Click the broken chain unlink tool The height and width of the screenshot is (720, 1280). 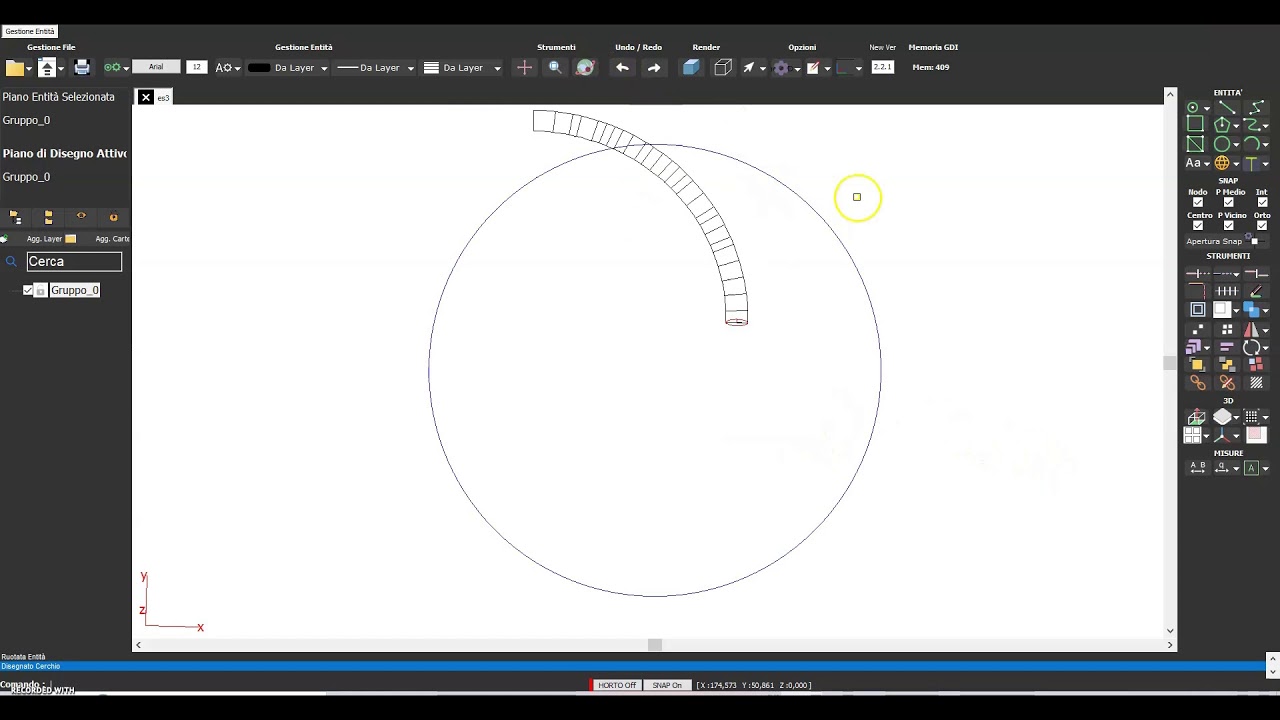click(1227, 383)
